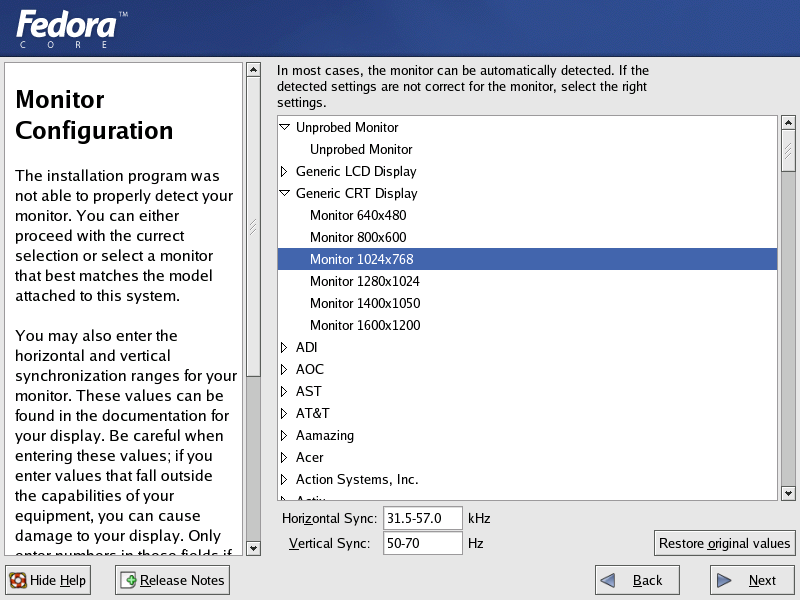The height and width of the screenshot is (600, 800).
Task: Click the monitor list scrollbar thumb
Action: 788,151
